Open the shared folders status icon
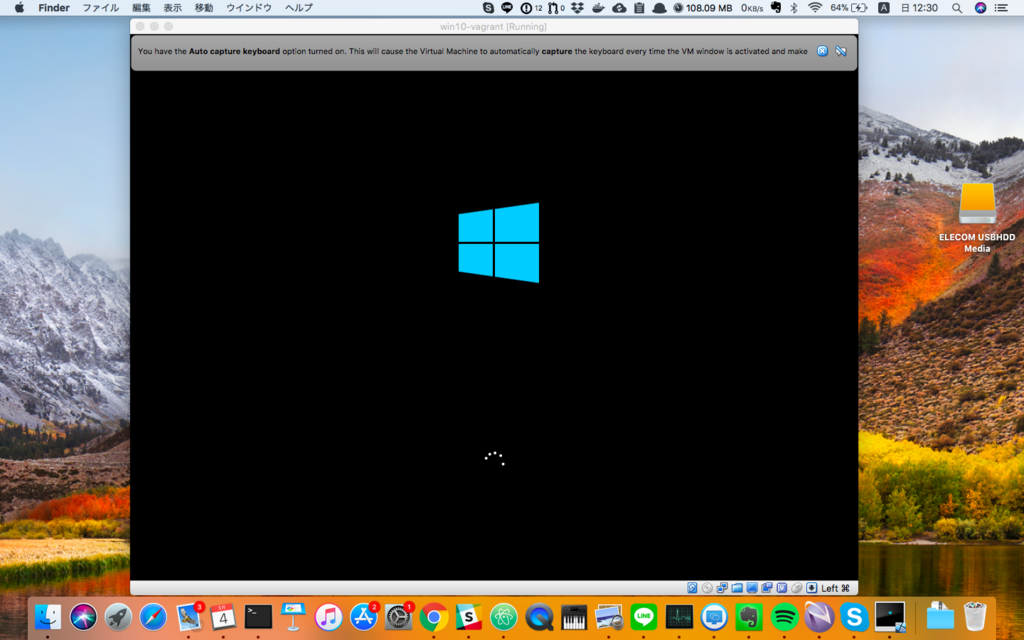Viewport: 1024px width, 640px height. pos(737,588)
